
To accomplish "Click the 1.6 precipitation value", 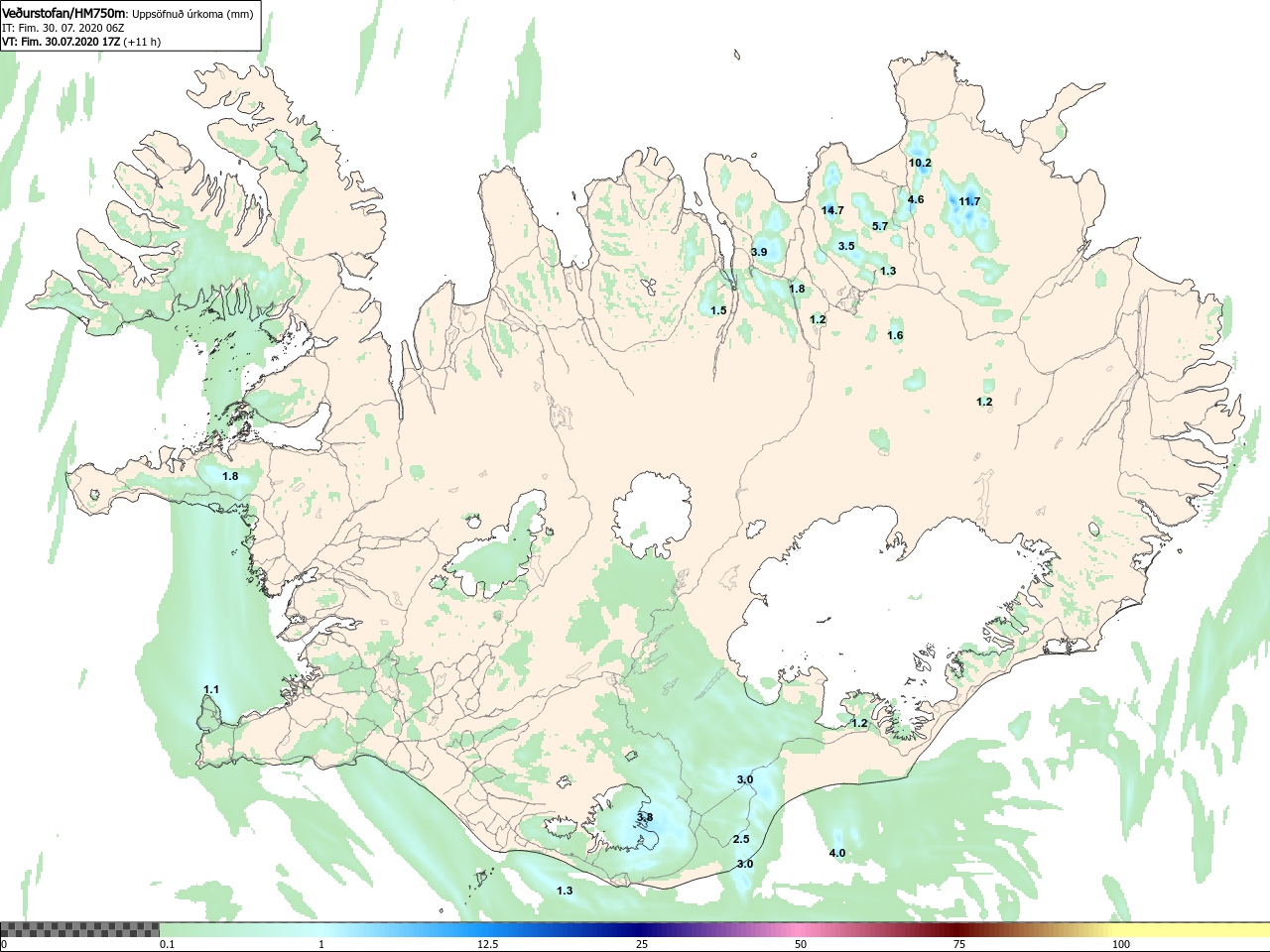I will click(x=895, y=335).
